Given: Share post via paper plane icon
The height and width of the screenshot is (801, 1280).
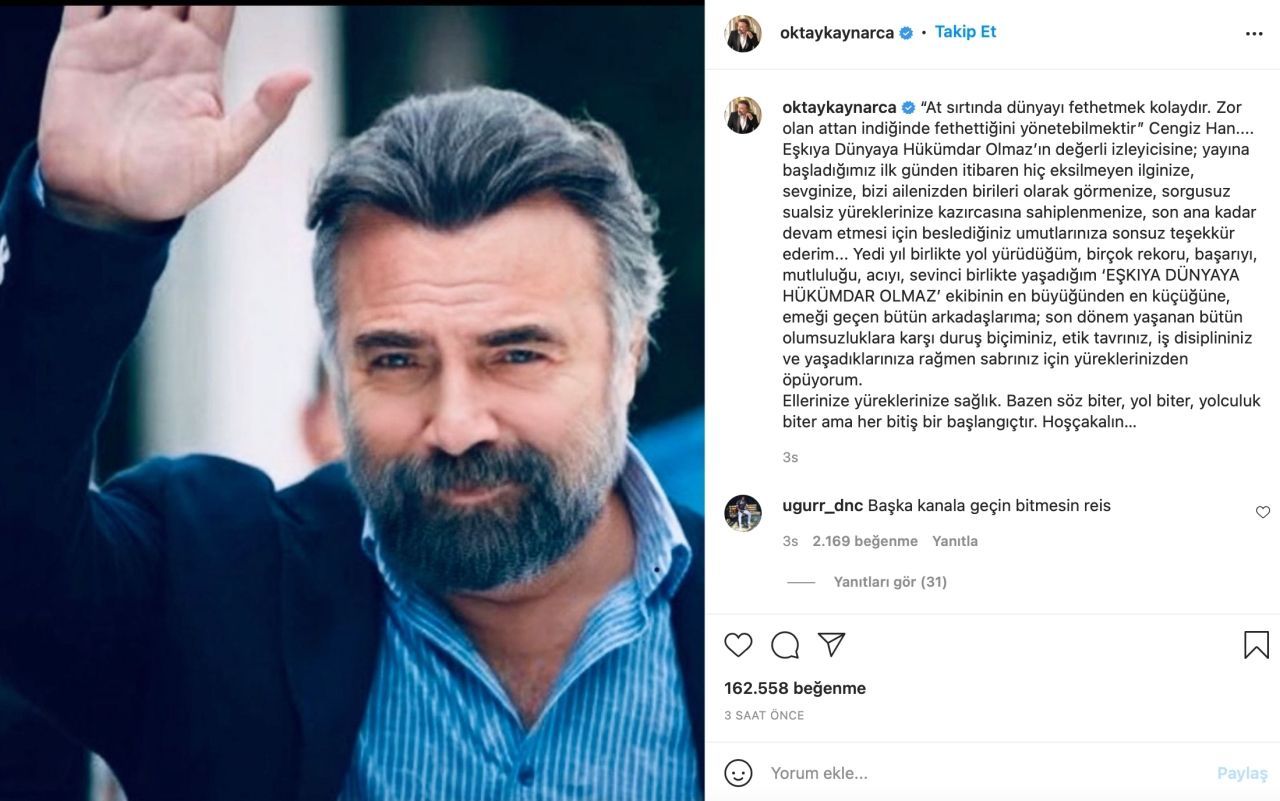Looking at the screenshot, I should pyautogui.click(x=831, y=645).
